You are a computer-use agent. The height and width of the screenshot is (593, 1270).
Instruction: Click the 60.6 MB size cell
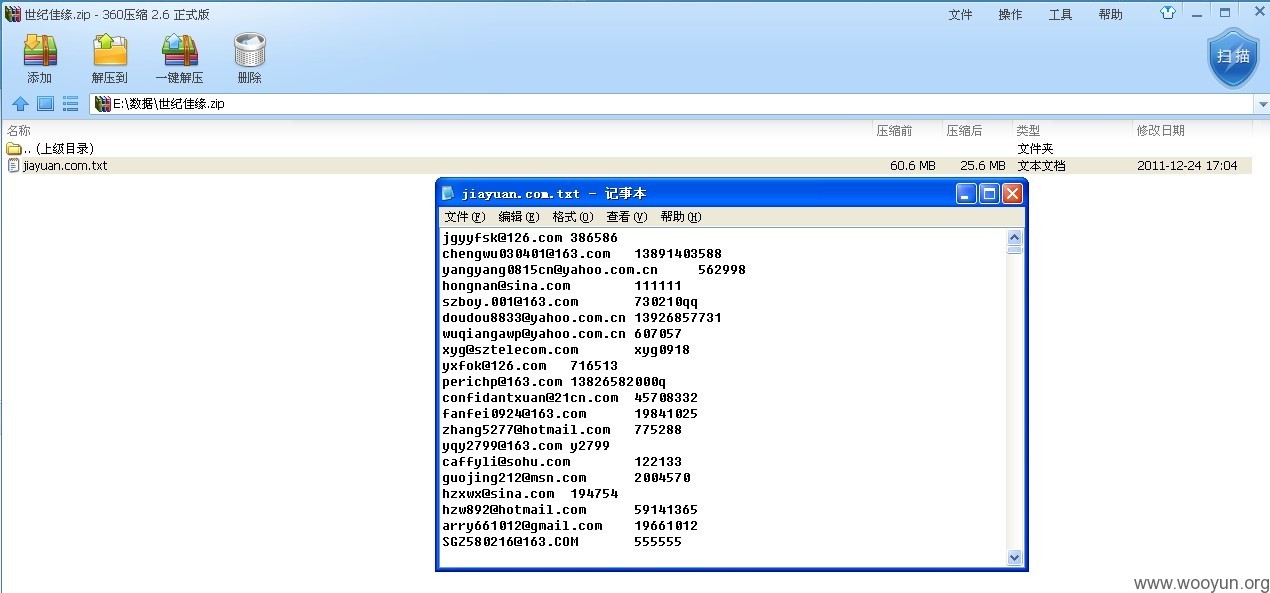913,166
